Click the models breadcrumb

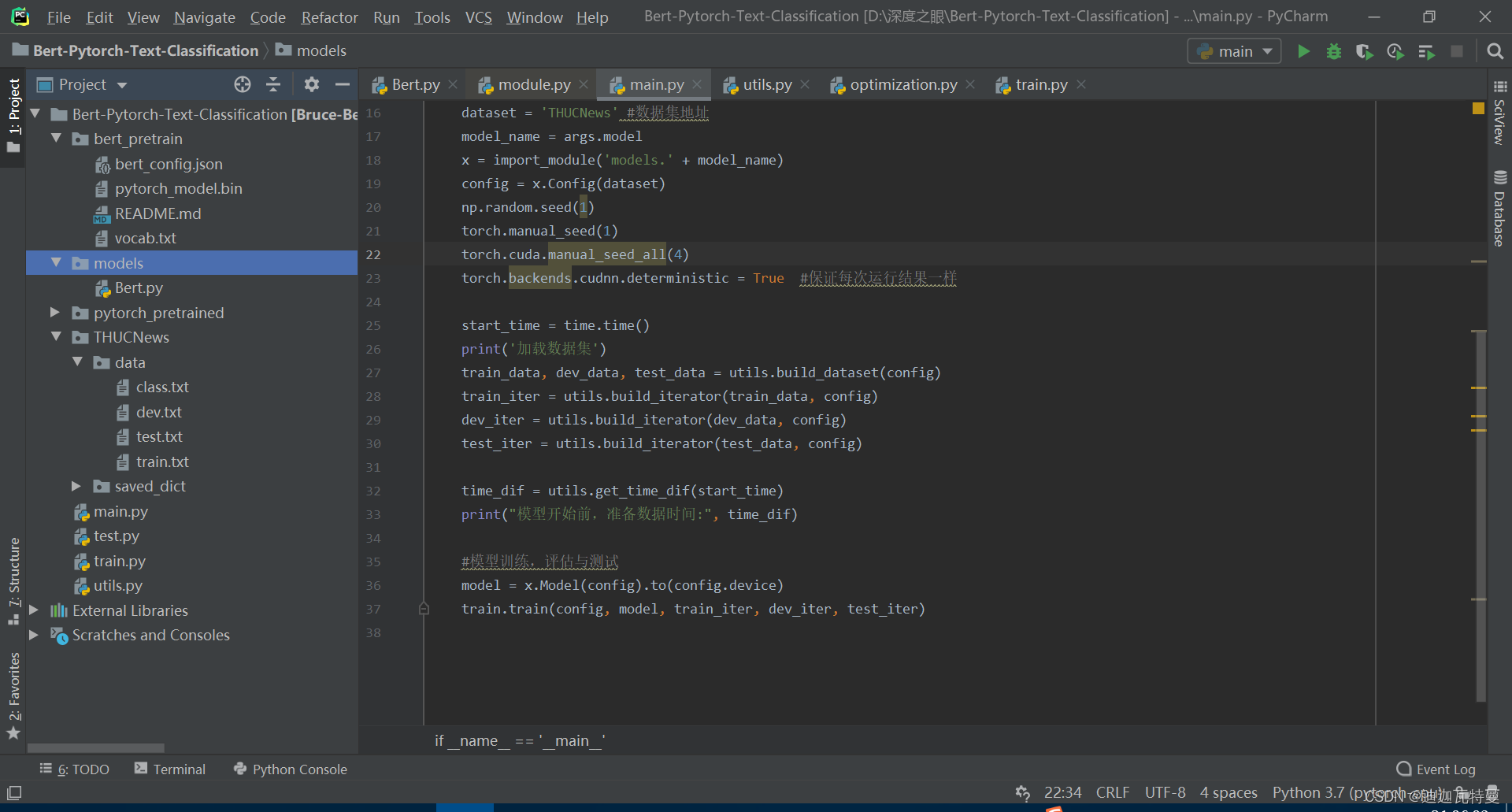pos(311,50)
